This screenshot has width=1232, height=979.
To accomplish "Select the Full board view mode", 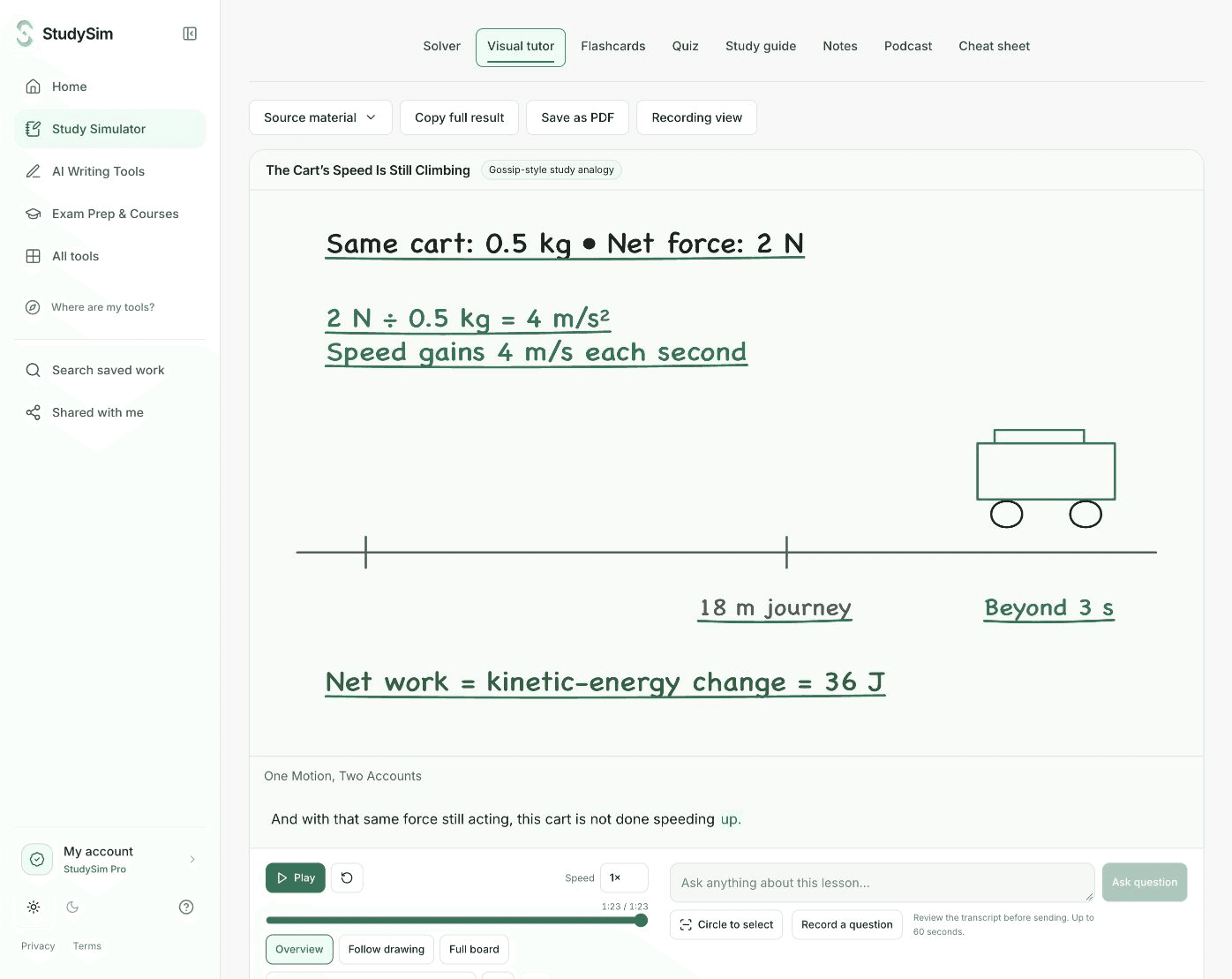I will point(474,949).
